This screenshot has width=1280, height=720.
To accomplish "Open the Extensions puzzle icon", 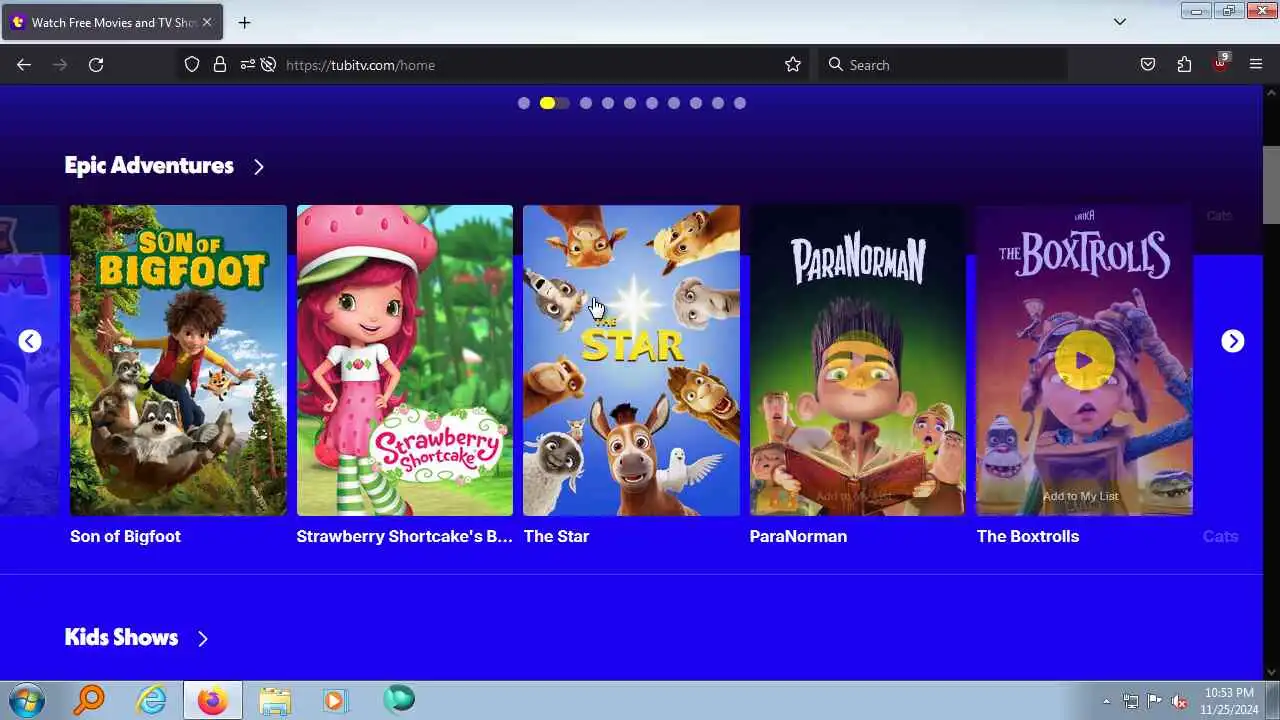I will (x=1184, y=65).
